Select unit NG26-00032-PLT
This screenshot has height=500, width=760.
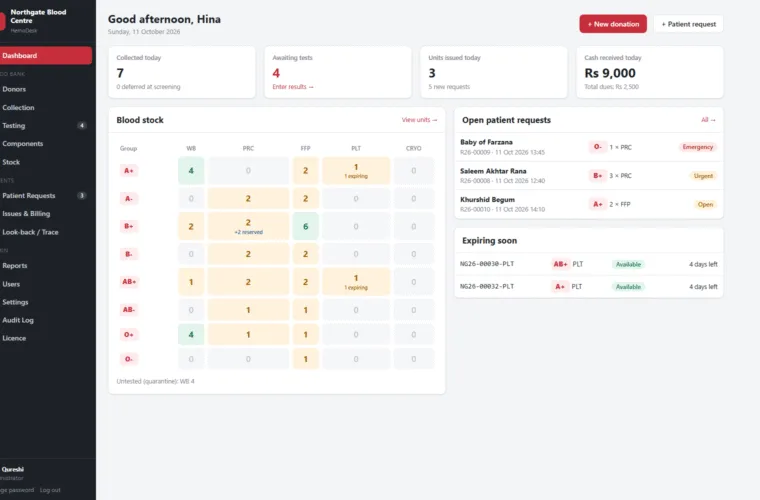487,286
